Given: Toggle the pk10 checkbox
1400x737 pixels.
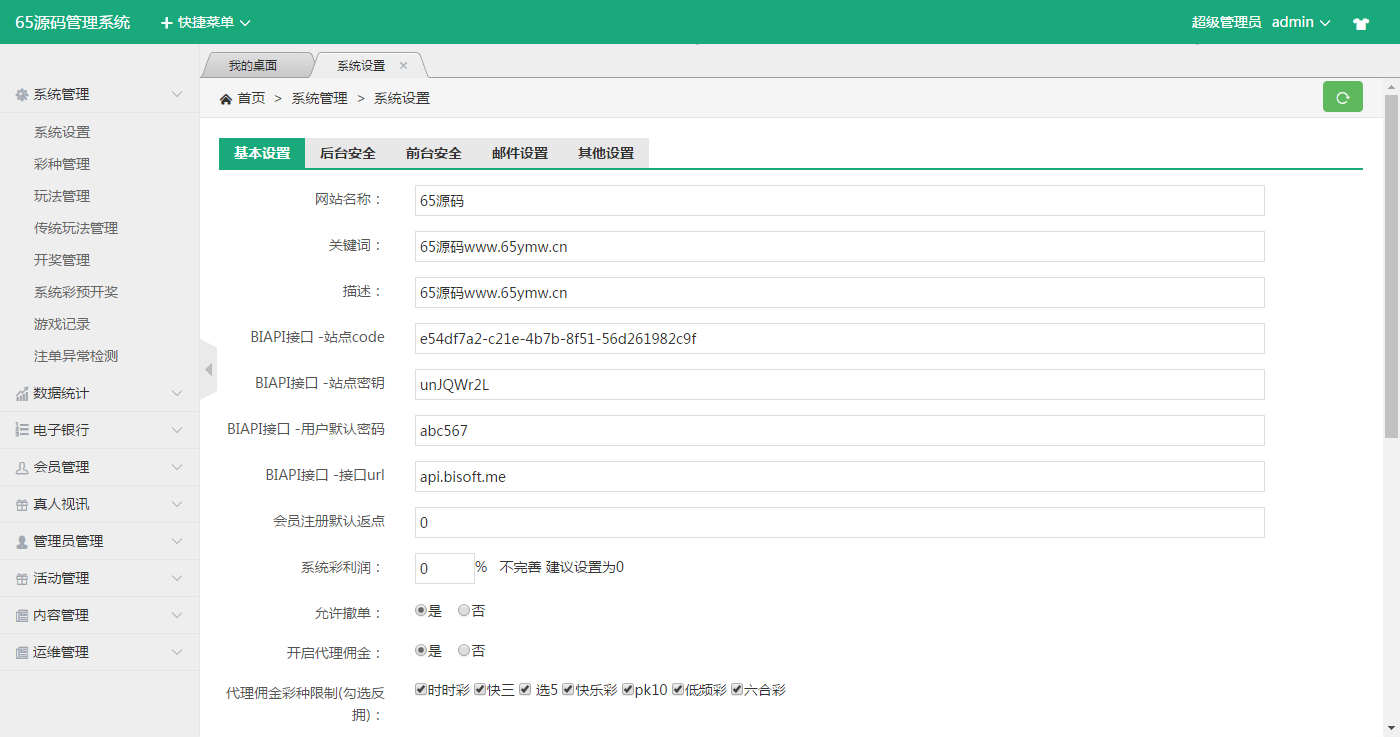Looking at the screenshot, I should [x=628, y=689].
